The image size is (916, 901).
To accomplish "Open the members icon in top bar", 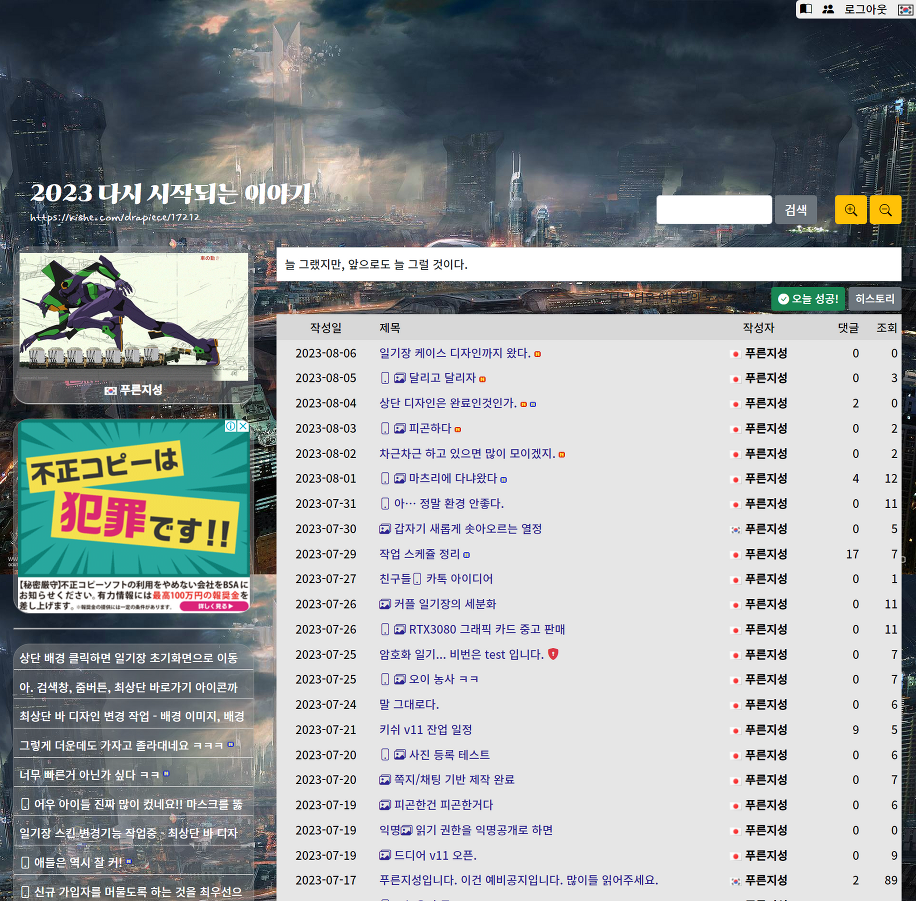I will pyautogui.click(x=828, y=9).
